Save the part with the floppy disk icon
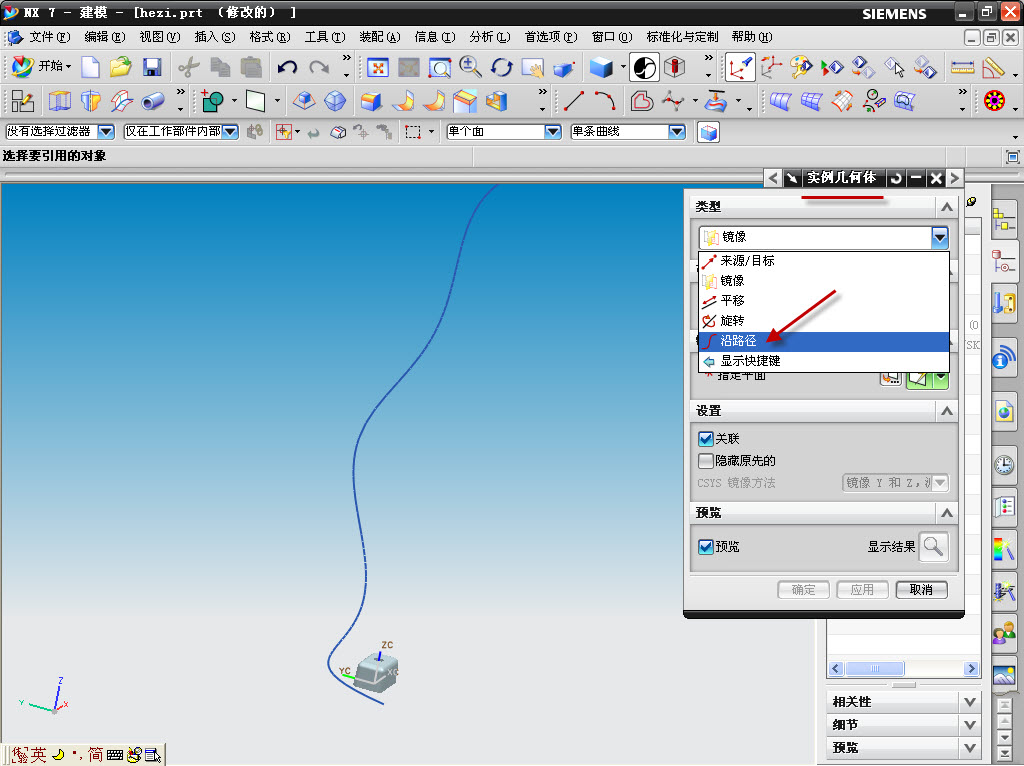The width and height of the screenshot is (1024, 766). 152,67
